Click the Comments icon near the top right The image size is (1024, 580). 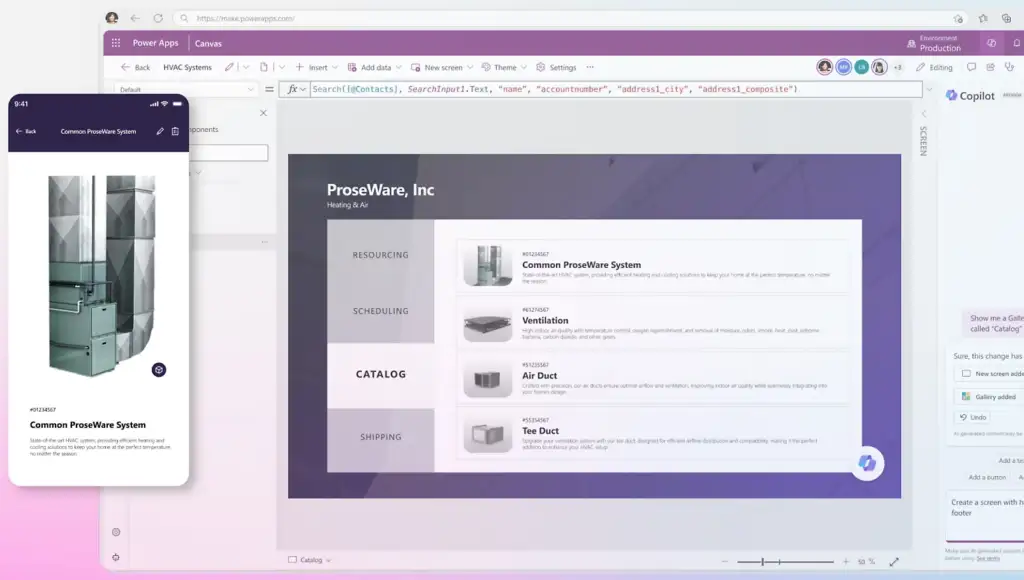(971, 67)
